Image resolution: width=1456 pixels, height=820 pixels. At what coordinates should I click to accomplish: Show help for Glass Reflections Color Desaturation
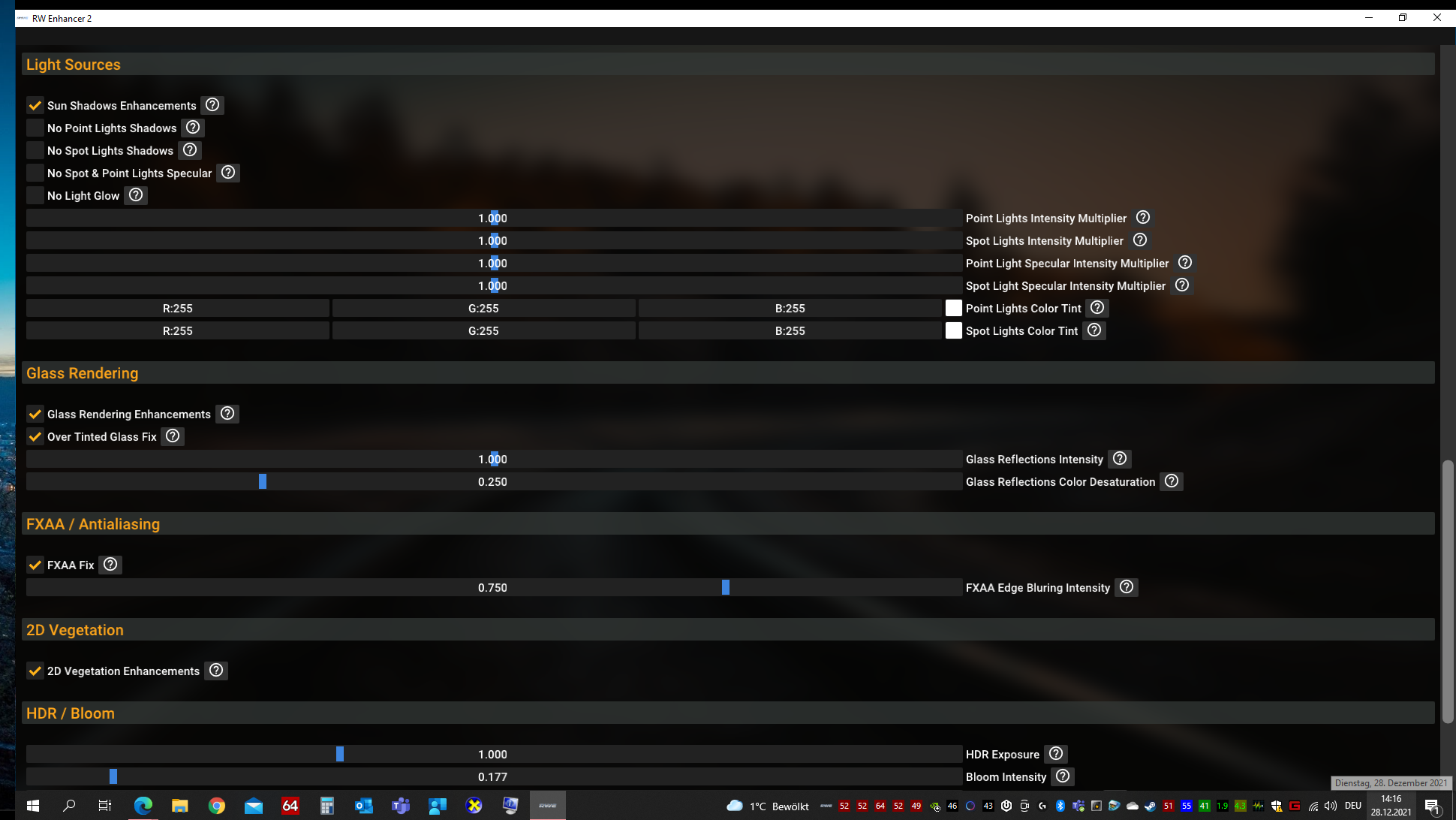point(1171,481)
